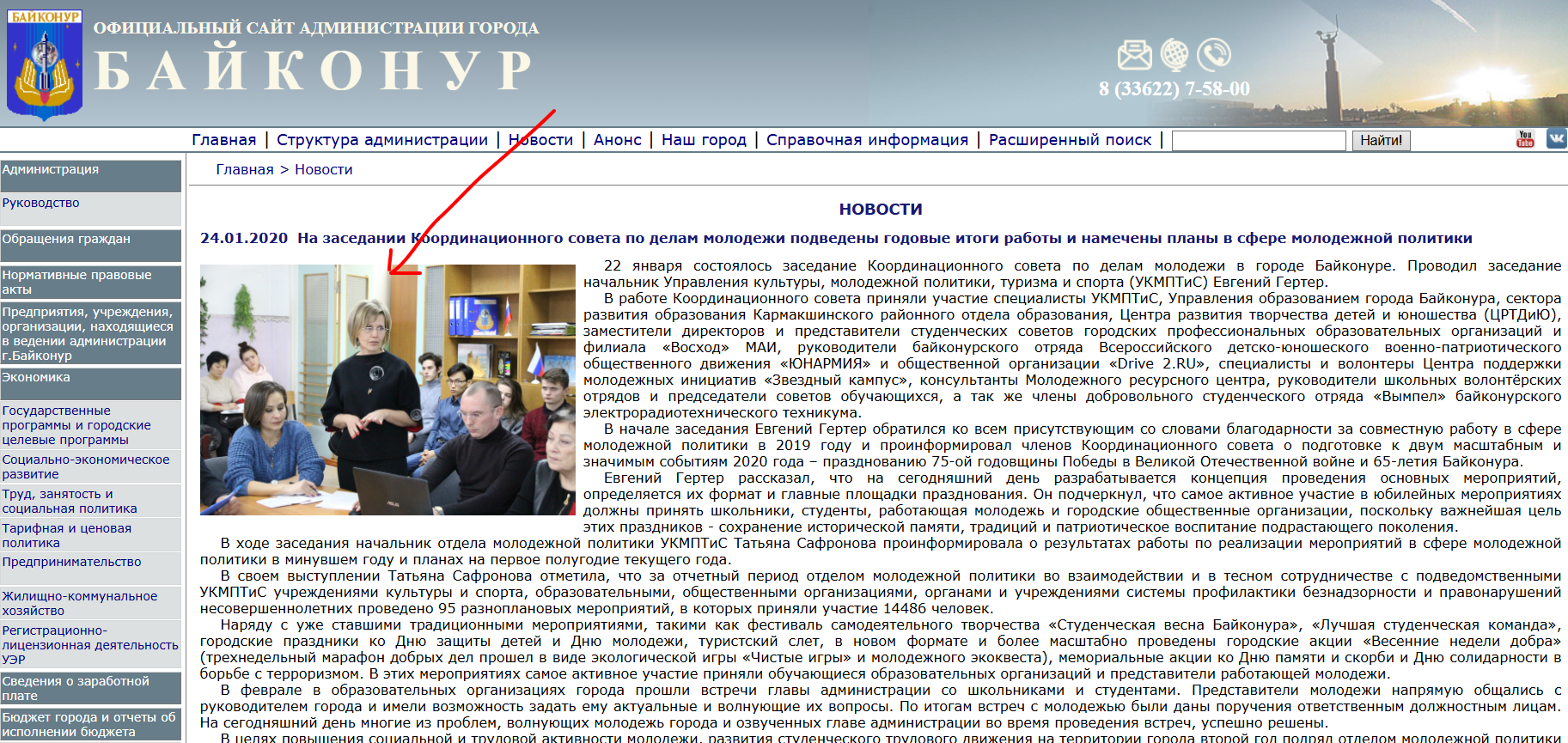Click the envelope mail icon in header
The height and width of the screenshot is (743, 1568).
[1134, 55]
